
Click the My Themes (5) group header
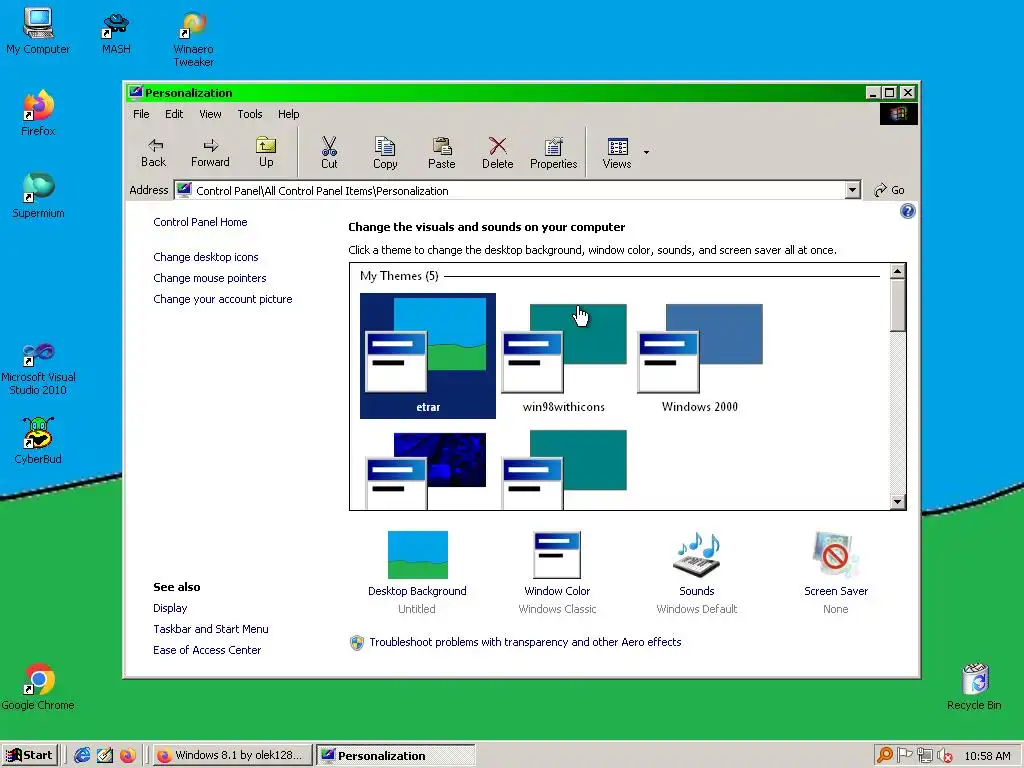(x=399, y=276)
